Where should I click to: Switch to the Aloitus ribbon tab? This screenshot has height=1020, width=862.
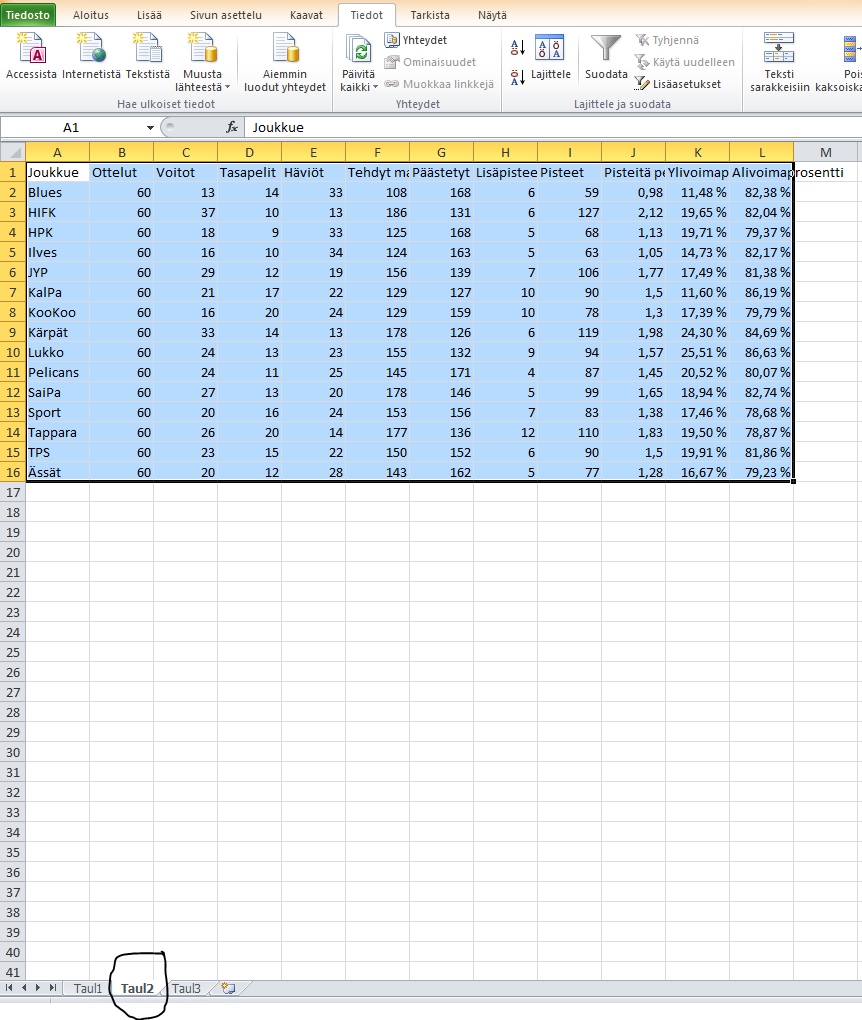tap(91, 15)
